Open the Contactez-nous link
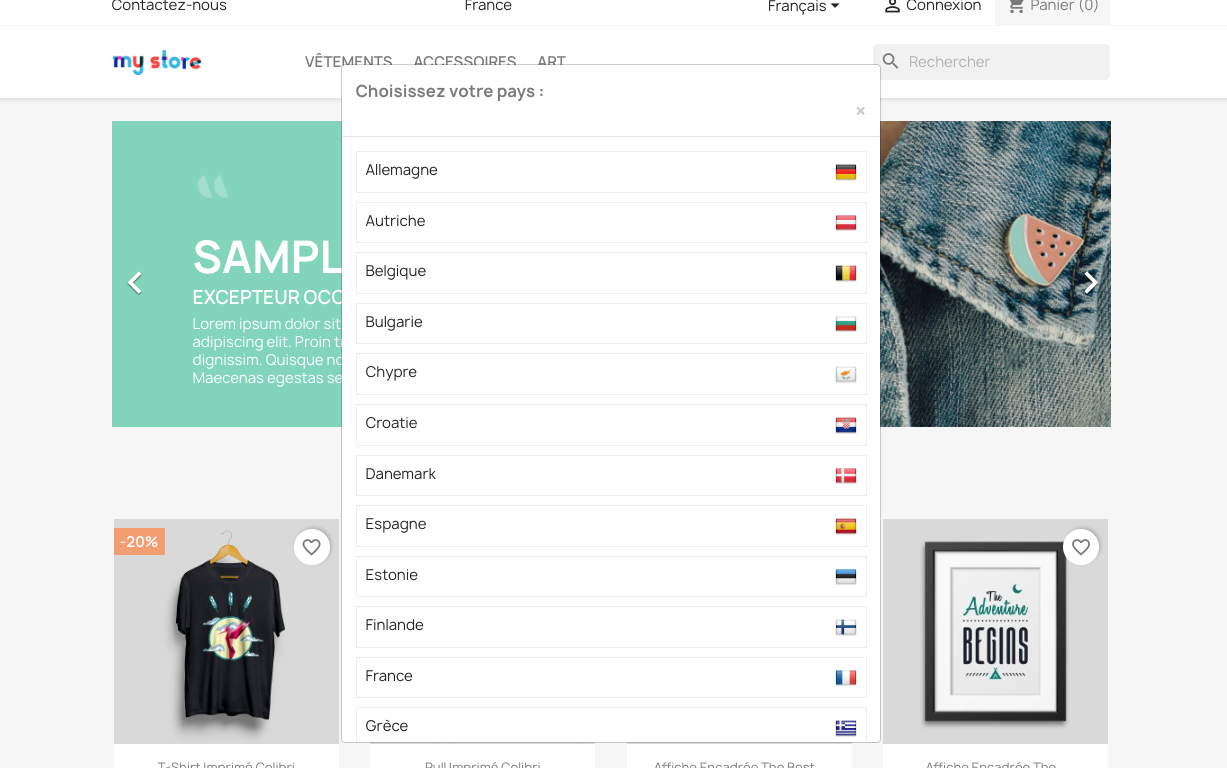 pos(169,6)
